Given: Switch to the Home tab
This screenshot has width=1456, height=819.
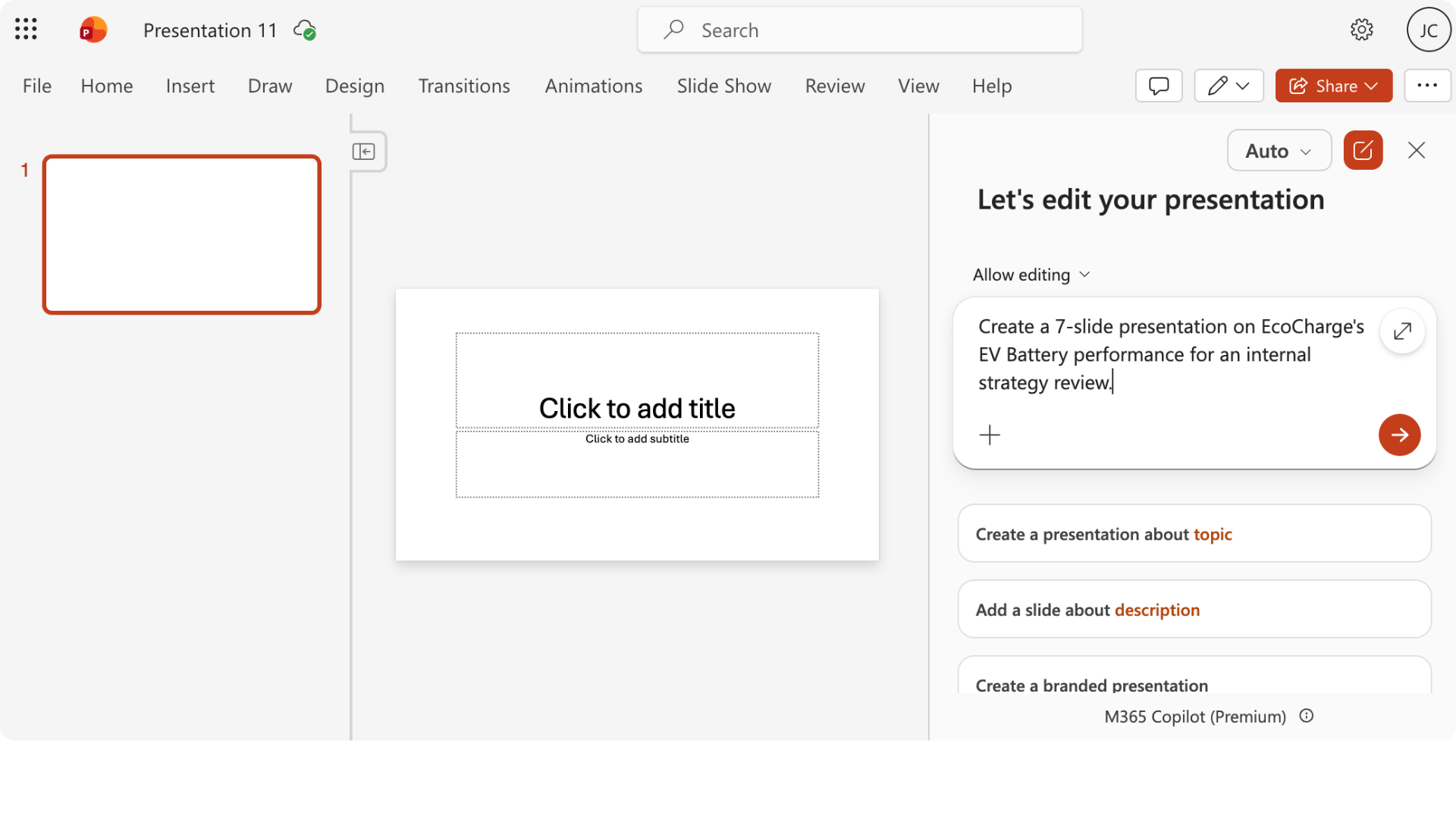Looking at the screenshot, I should click(107, 86).
